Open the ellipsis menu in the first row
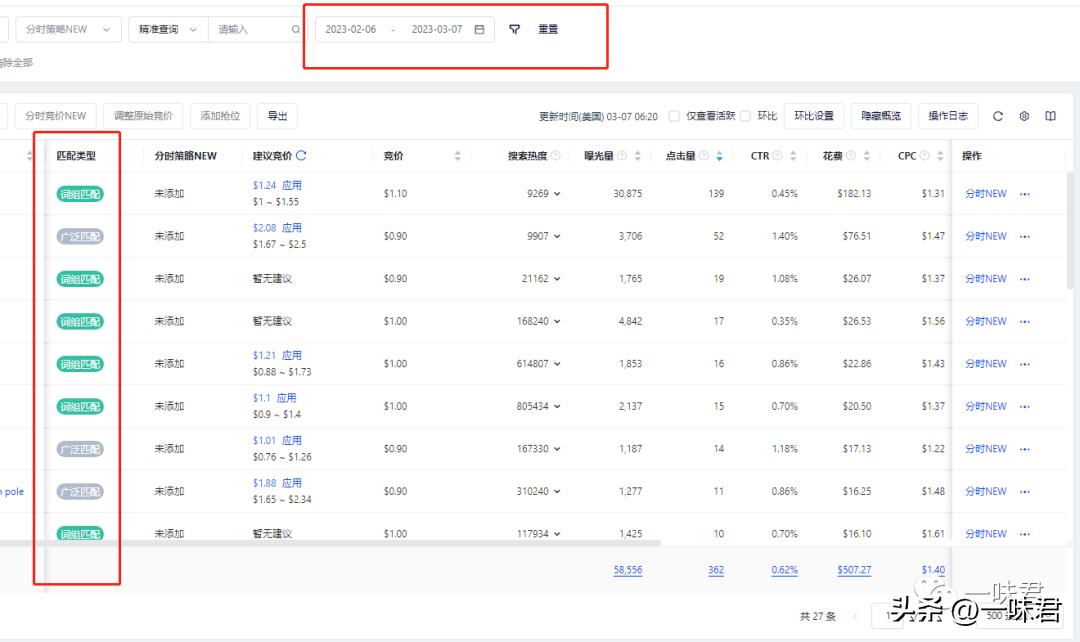The height and width of the screenshot is (642, 1080). point(1024,194)
